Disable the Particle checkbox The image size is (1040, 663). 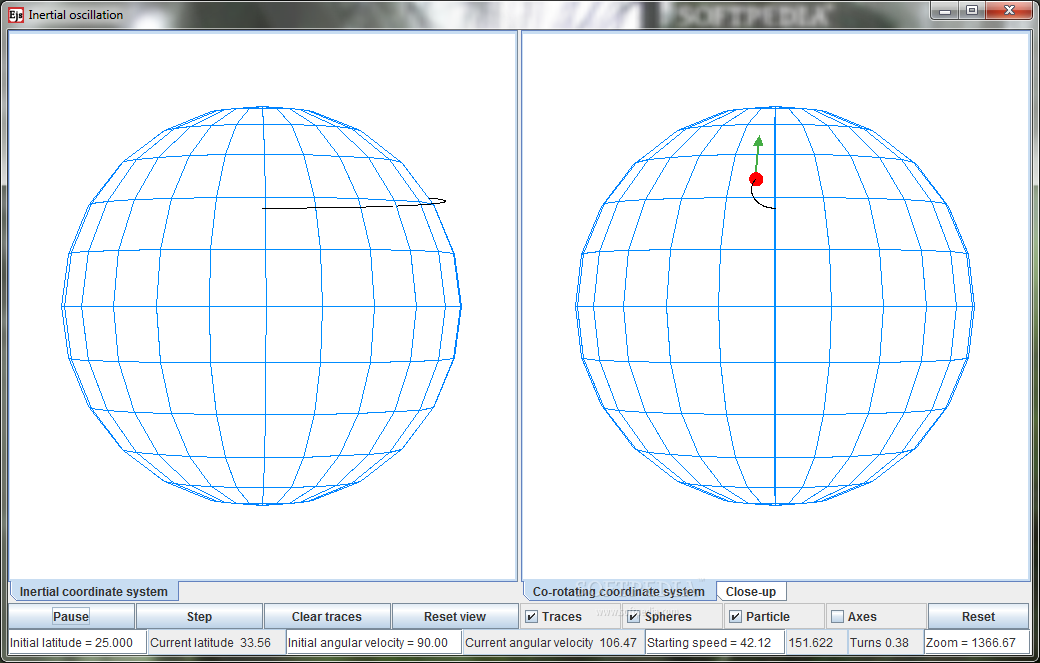point(735,617)
